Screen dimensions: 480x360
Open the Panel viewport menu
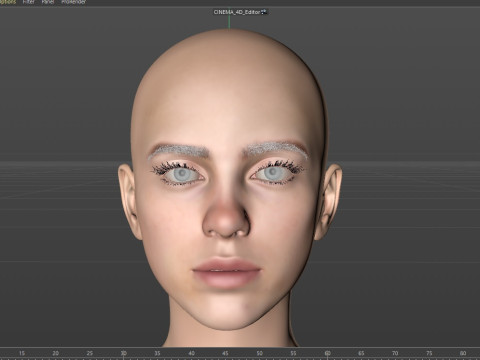(48, 2)
